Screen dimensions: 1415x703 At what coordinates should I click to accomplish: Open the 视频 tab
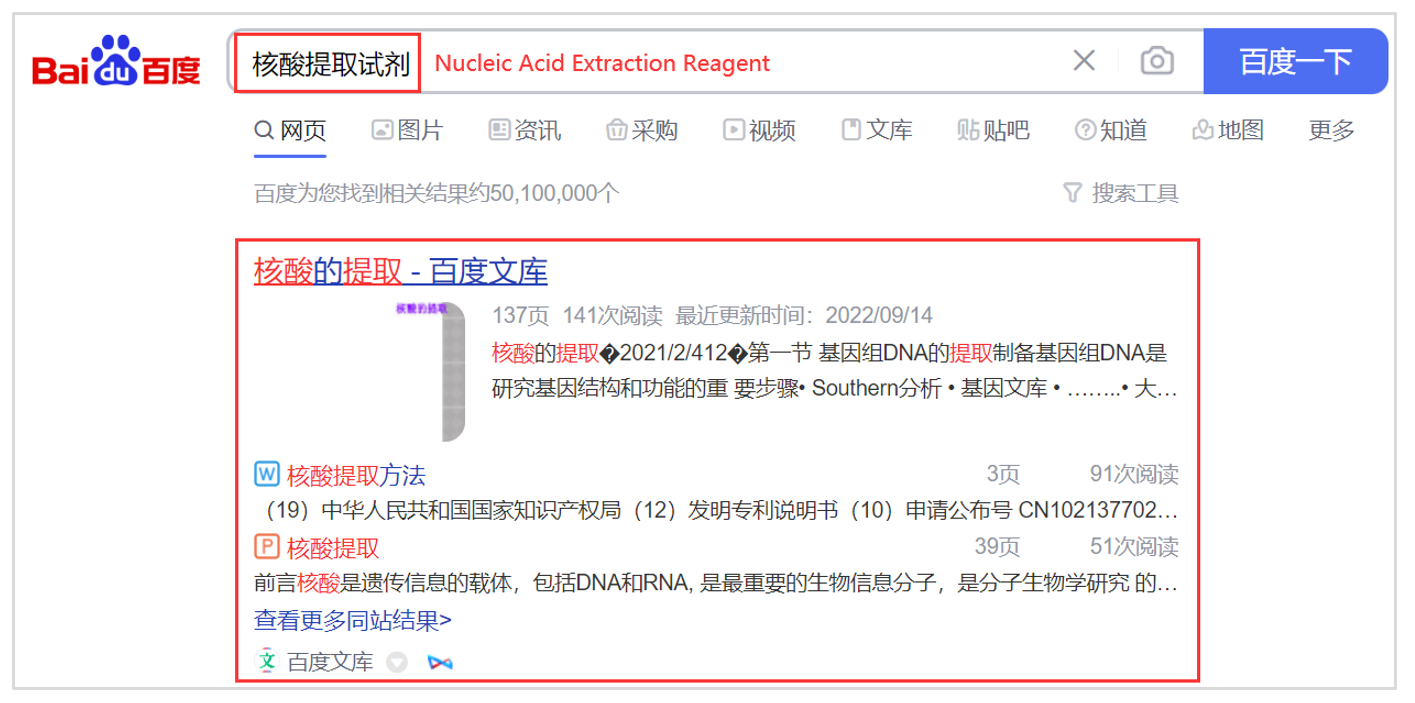(760, 130)
